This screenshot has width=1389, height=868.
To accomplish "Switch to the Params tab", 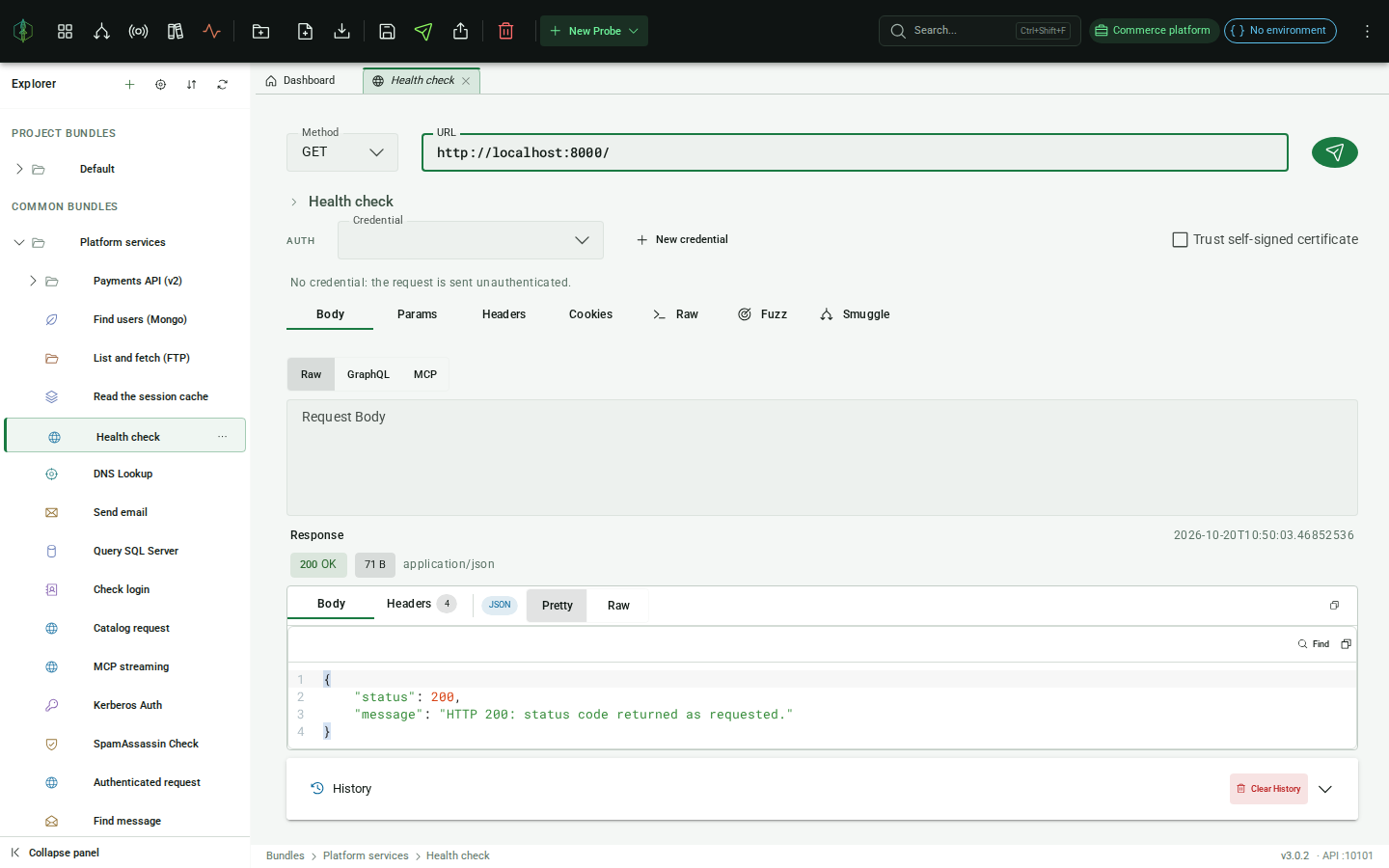I will click(417, 314).
